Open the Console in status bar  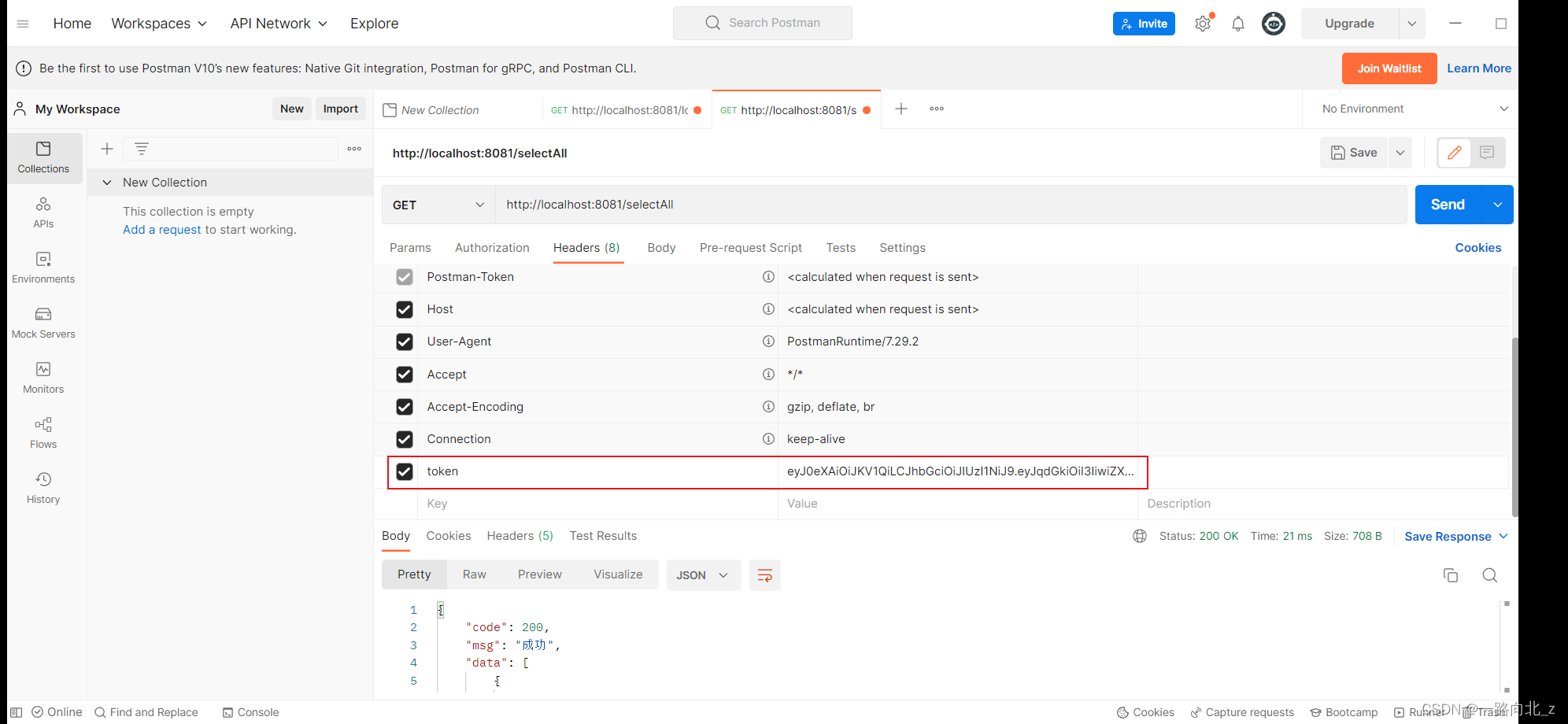click(x=250, y=712)
